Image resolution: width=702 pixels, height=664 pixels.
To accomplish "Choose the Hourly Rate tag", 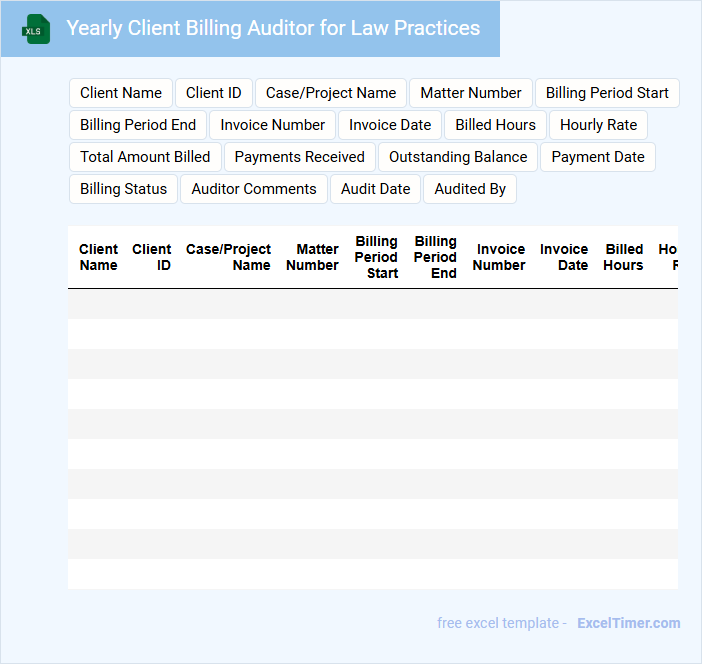I will tap(598, 125).
